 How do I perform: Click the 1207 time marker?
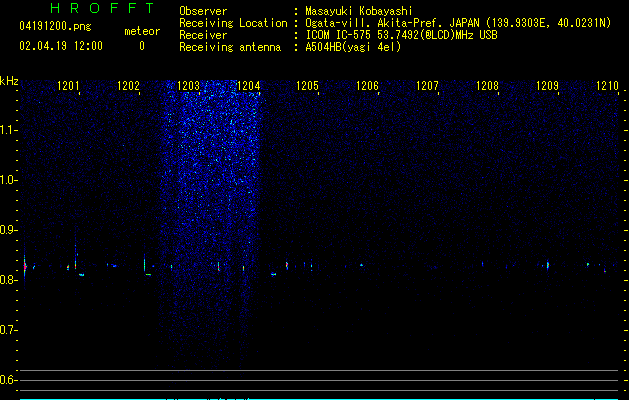point(427,86)
